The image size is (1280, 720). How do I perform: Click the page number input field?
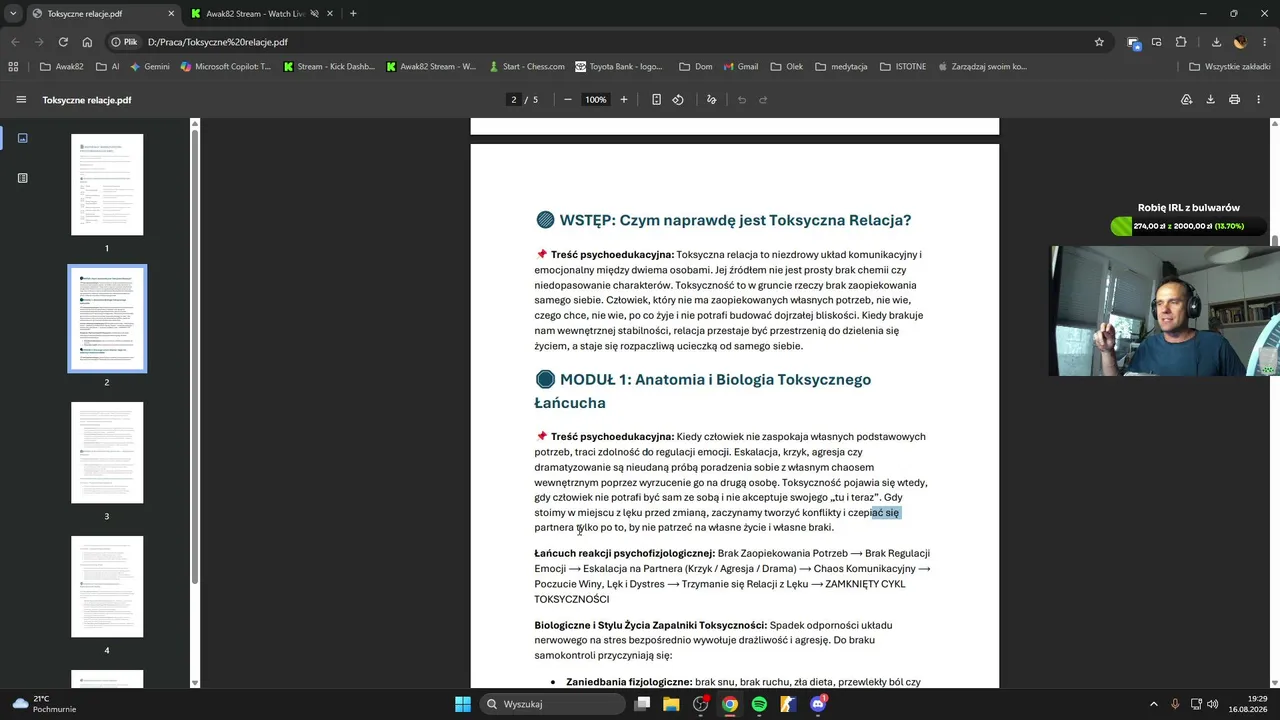[514, 100]
